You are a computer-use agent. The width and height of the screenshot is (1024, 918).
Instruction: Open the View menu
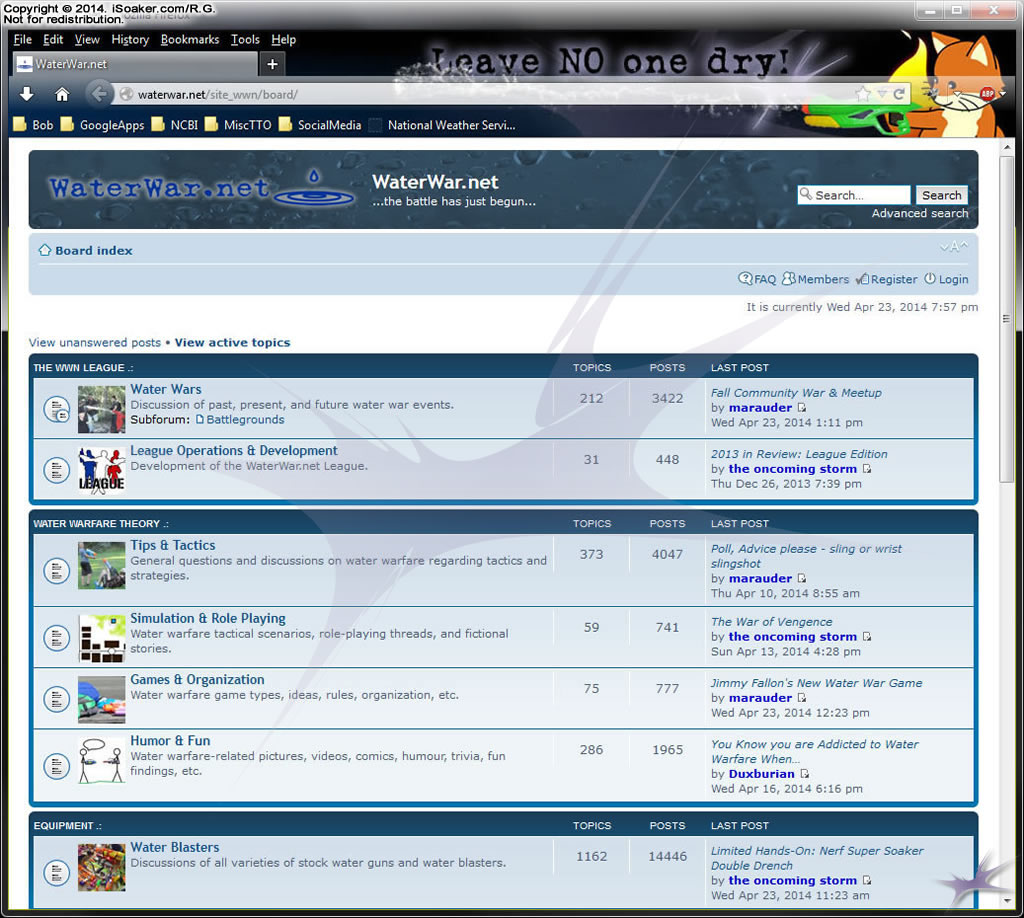pyautogui.click(x=87, y=40)
